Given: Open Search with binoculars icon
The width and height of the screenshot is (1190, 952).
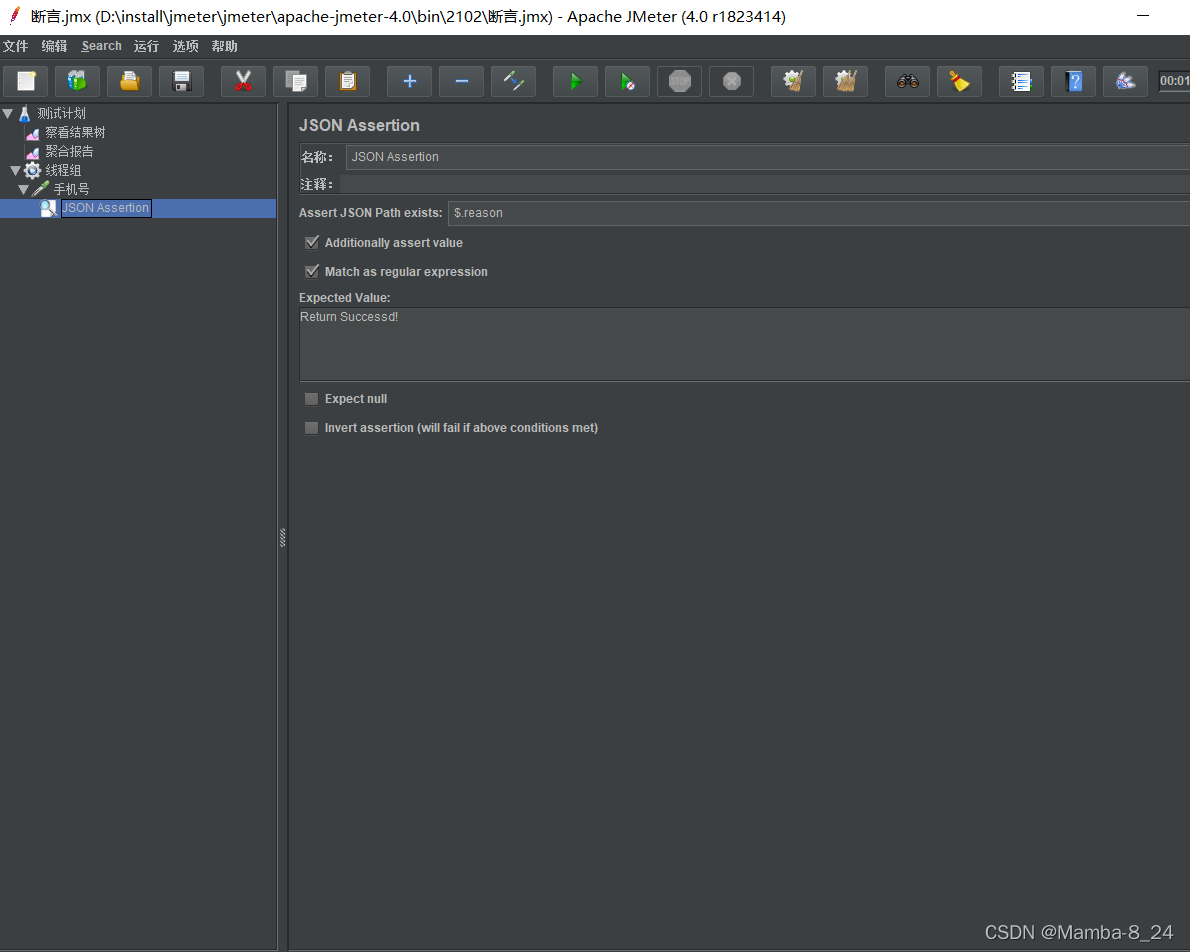Looking at the screenshot, I should tap(908, 81).
